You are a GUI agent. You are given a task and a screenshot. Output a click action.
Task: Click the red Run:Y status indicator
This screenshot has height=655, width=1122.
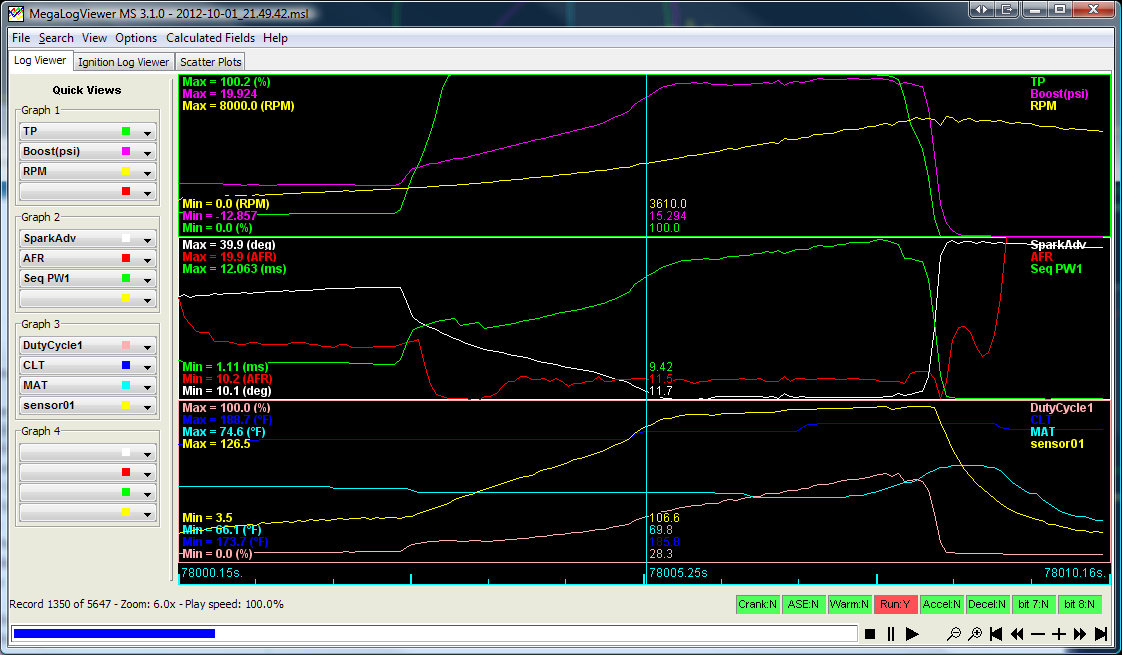[895, 604]
